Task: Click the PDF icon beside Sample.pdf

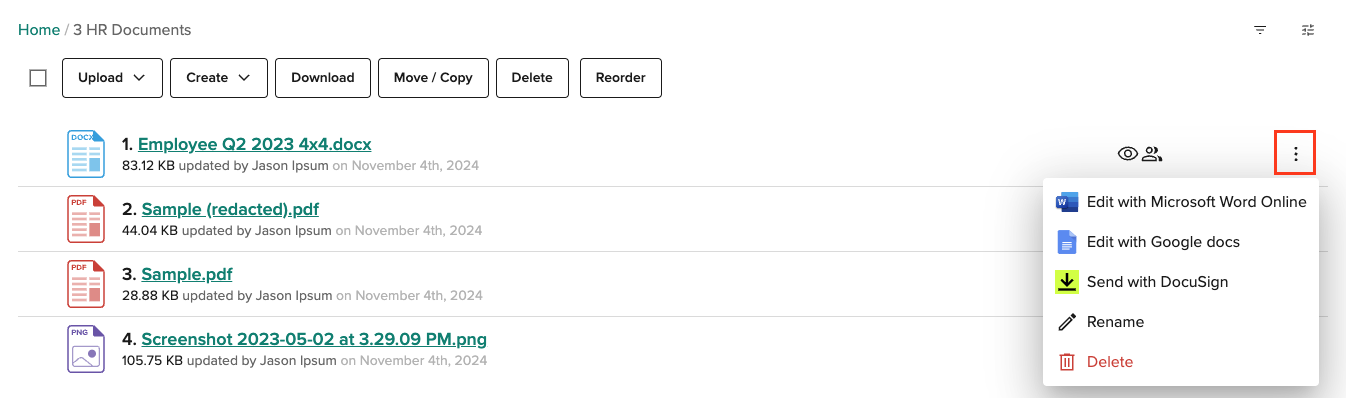Action: click(85, 284)
